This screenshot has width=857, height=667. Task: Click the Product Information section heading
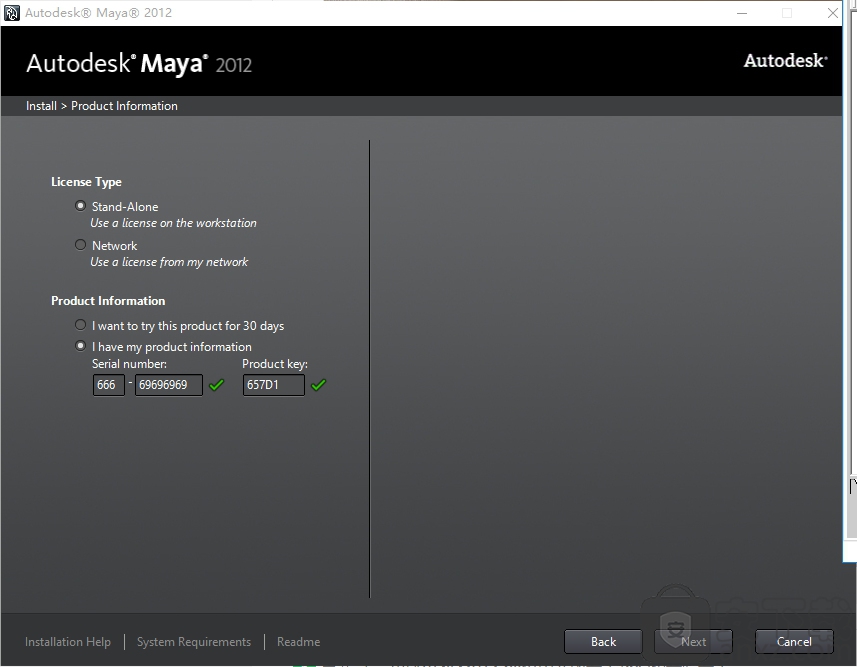tap(108, 301)
